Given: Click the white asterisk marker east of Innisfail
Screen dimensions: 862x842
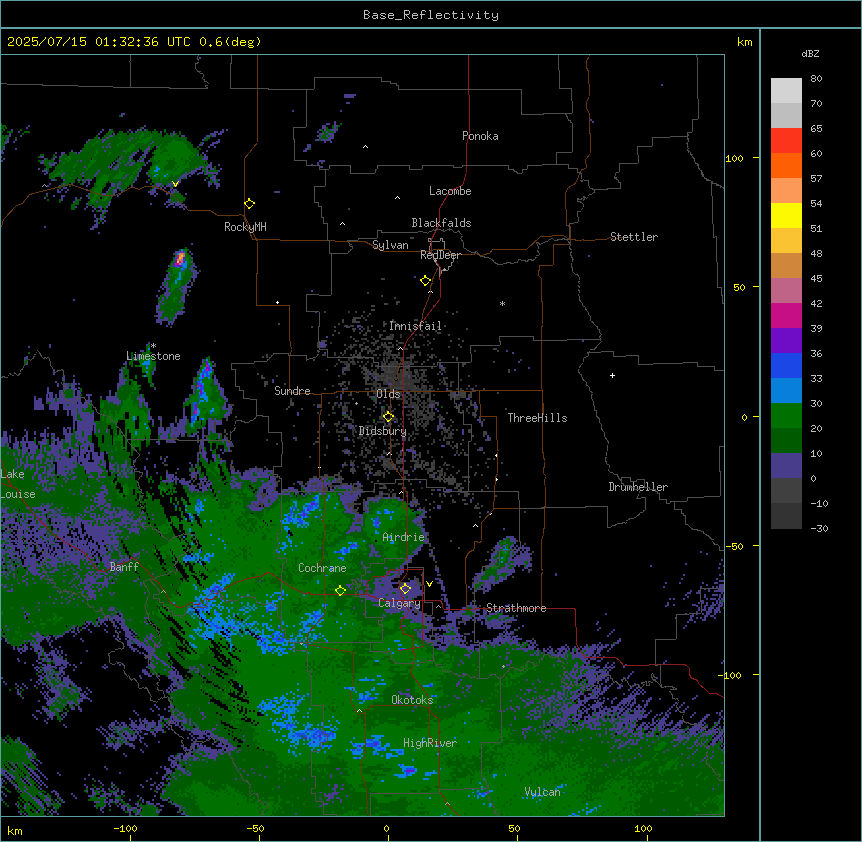Looking at the screenshot, I should coord(502,303).
